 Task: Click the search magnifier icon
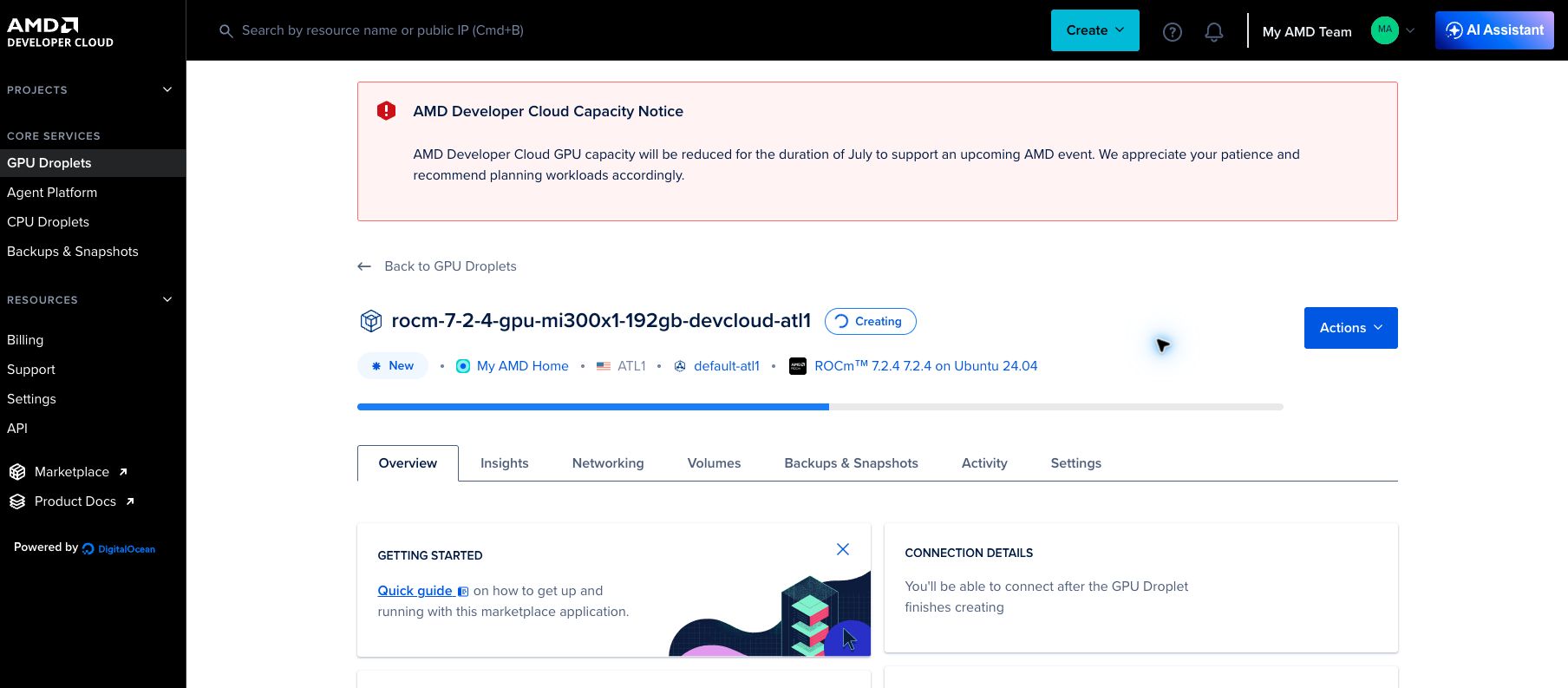(x=225, y=31)
